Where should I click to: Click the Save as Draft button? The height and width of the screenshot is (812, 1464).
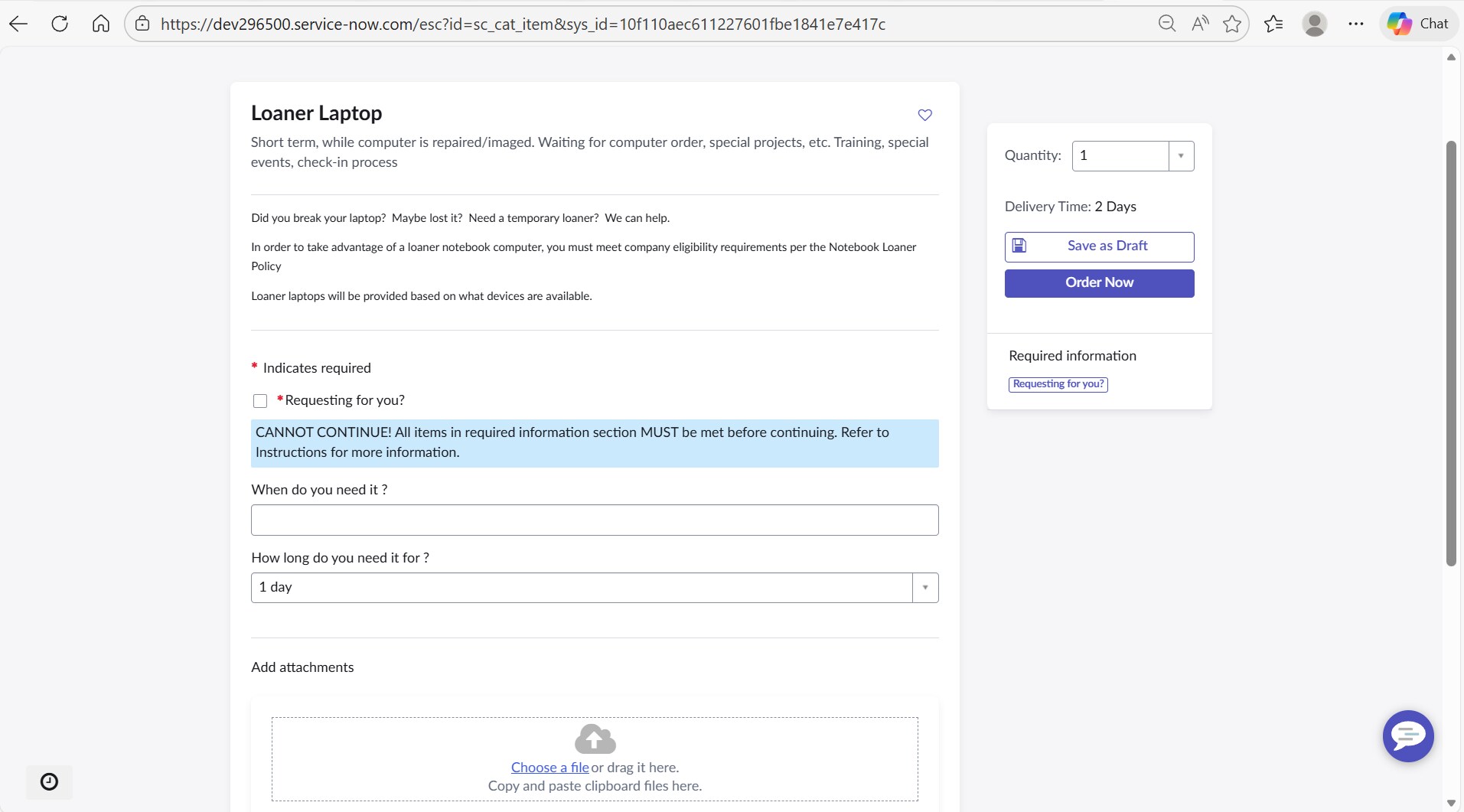point(1099,246)
